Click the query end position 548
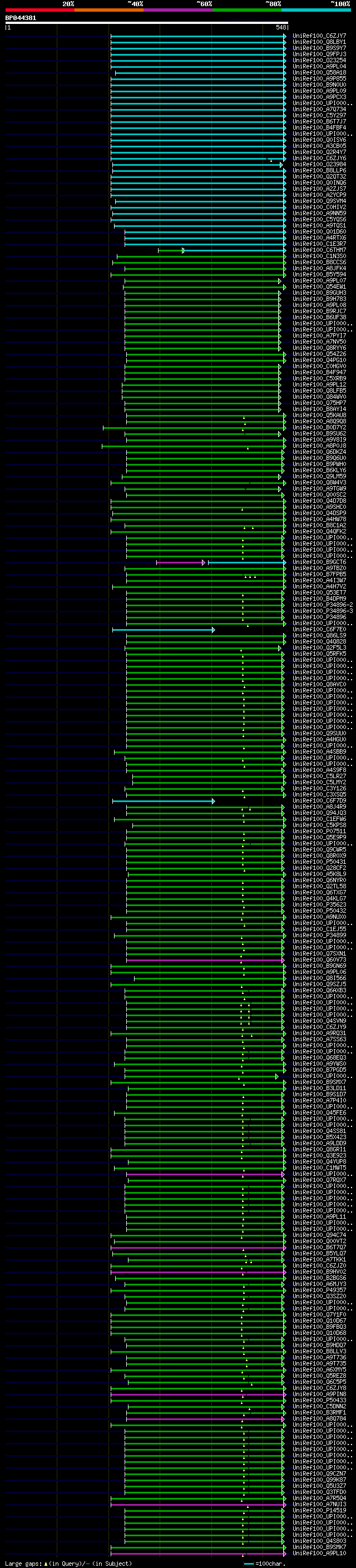The image size is (356, 1568). coord(280,28)
